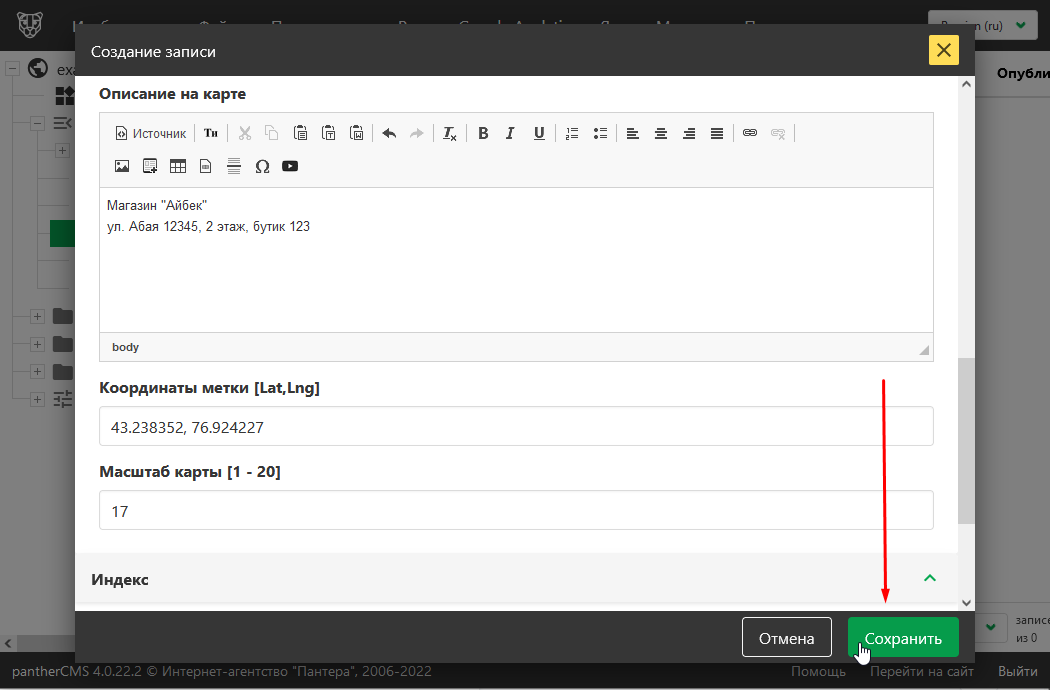This screenshot has width=1050, height=690.
Task: Embed a YouTube video
Action: pos(290,166)
